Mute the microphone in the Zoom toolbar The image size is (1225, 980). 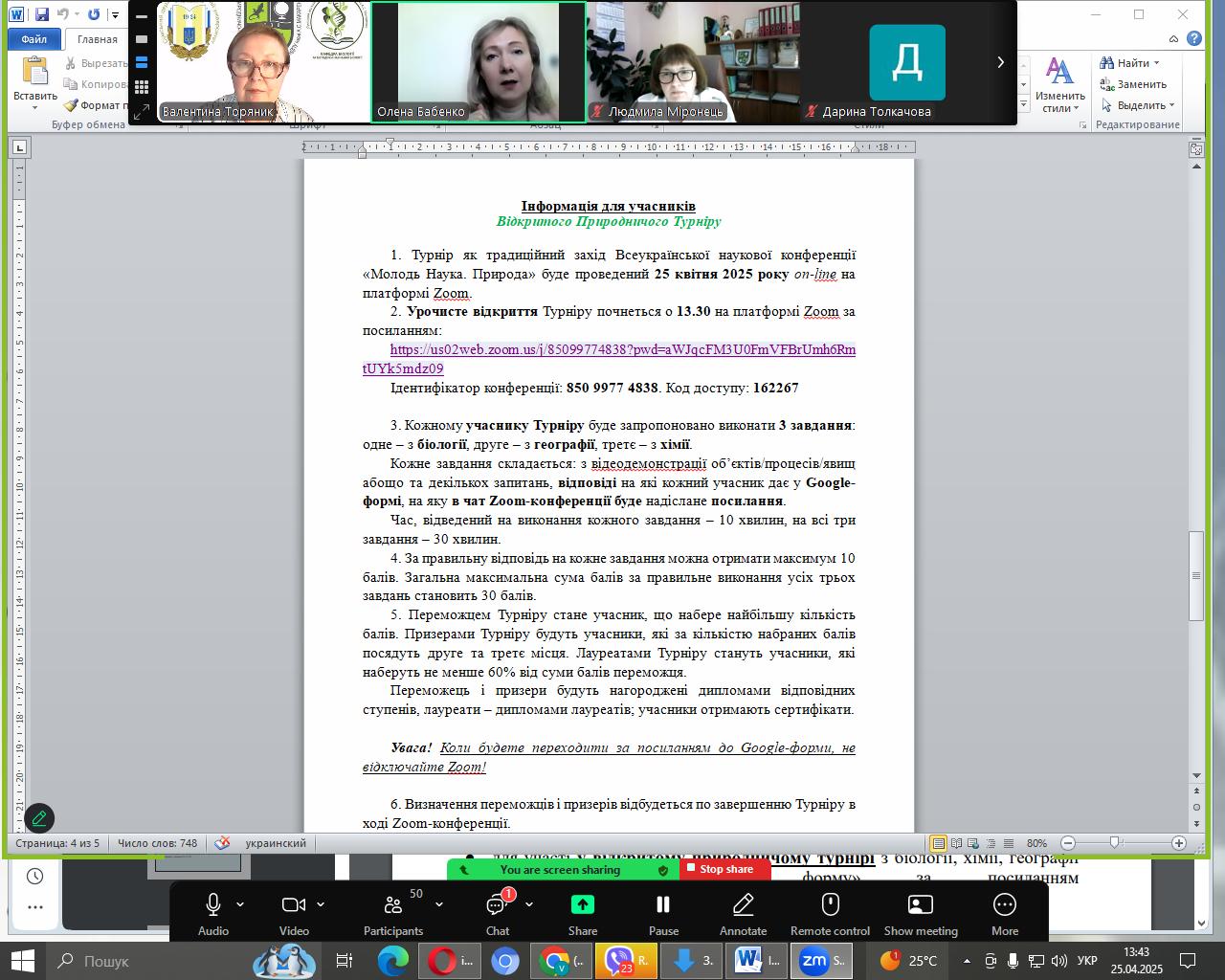point(212,904)
